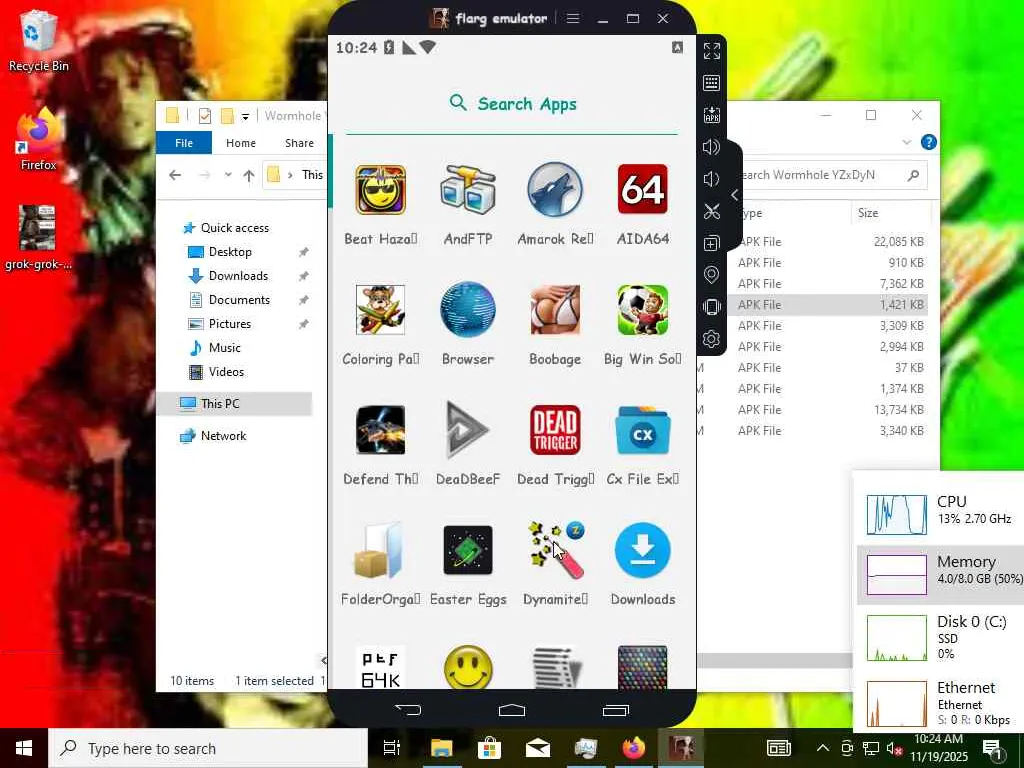Launch the Browser globe app
The height and width of the screenshot is (768, 1024).
click(468, 310)
